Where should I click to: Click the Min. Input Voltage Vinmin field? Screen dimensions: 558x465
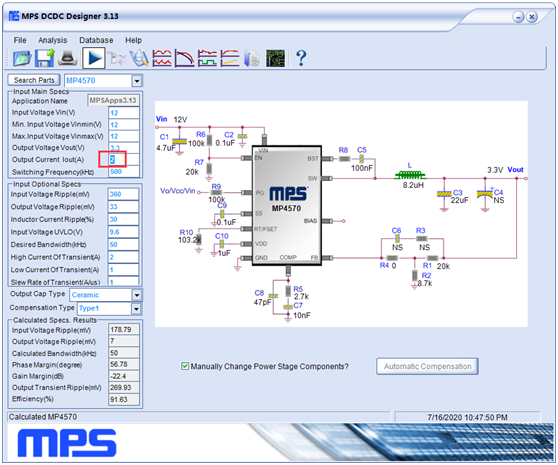coord(124,125)
